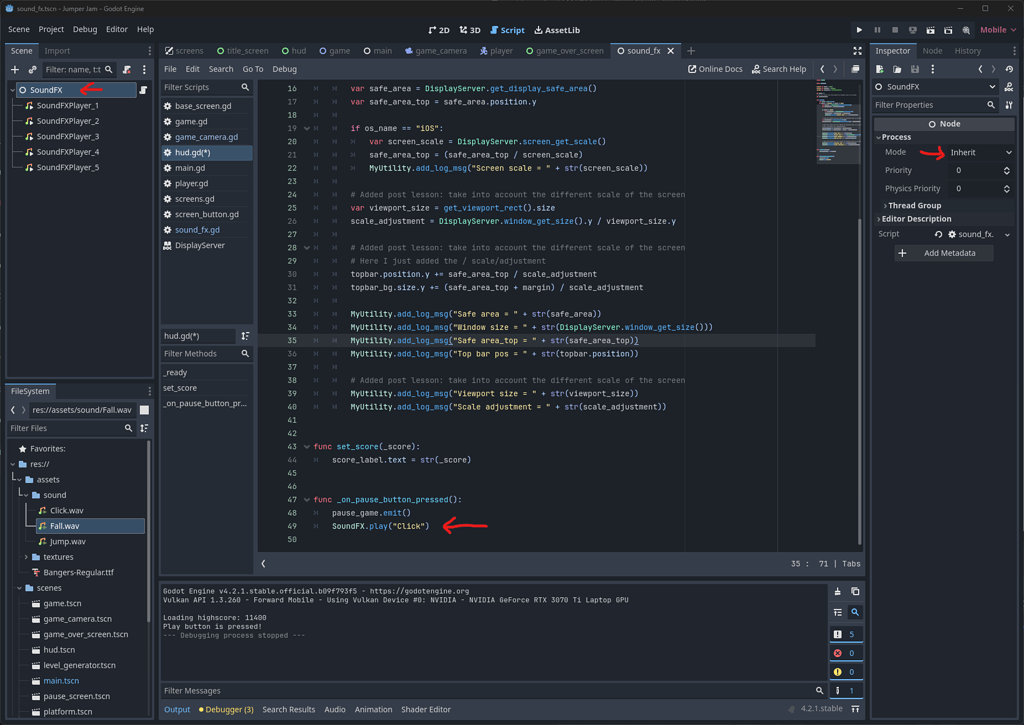The width and height of the screenshot is (1024, 725).
Task: Open documentation icon beside the SoundFX object selector
Action: pyautogui.click(x=1008, y=87)
